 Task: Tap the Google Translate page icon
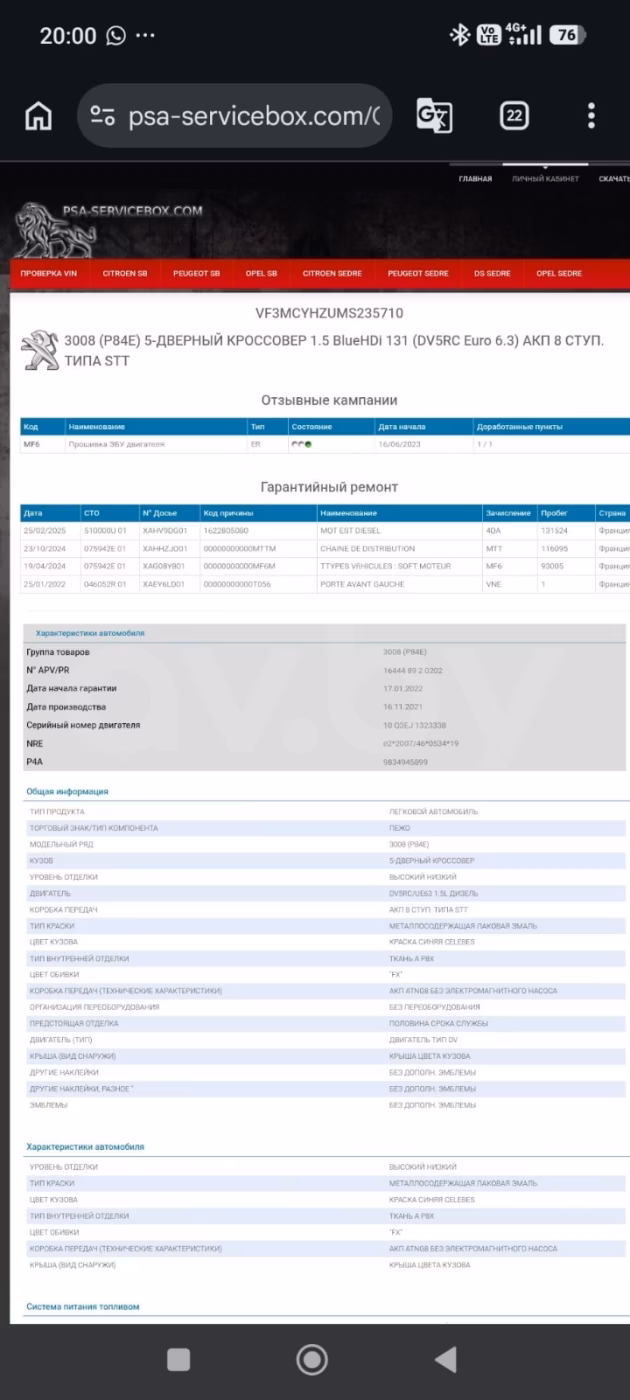click(x=434, y=116)
